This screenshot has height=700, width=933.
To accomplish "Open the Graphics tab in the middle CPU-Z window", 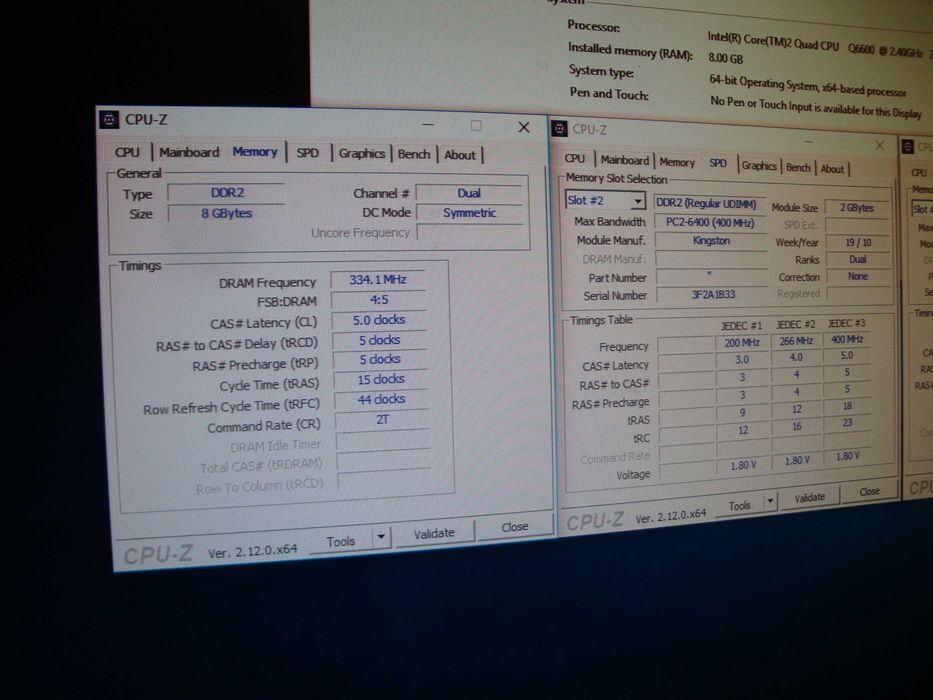I will click(759, 166).
